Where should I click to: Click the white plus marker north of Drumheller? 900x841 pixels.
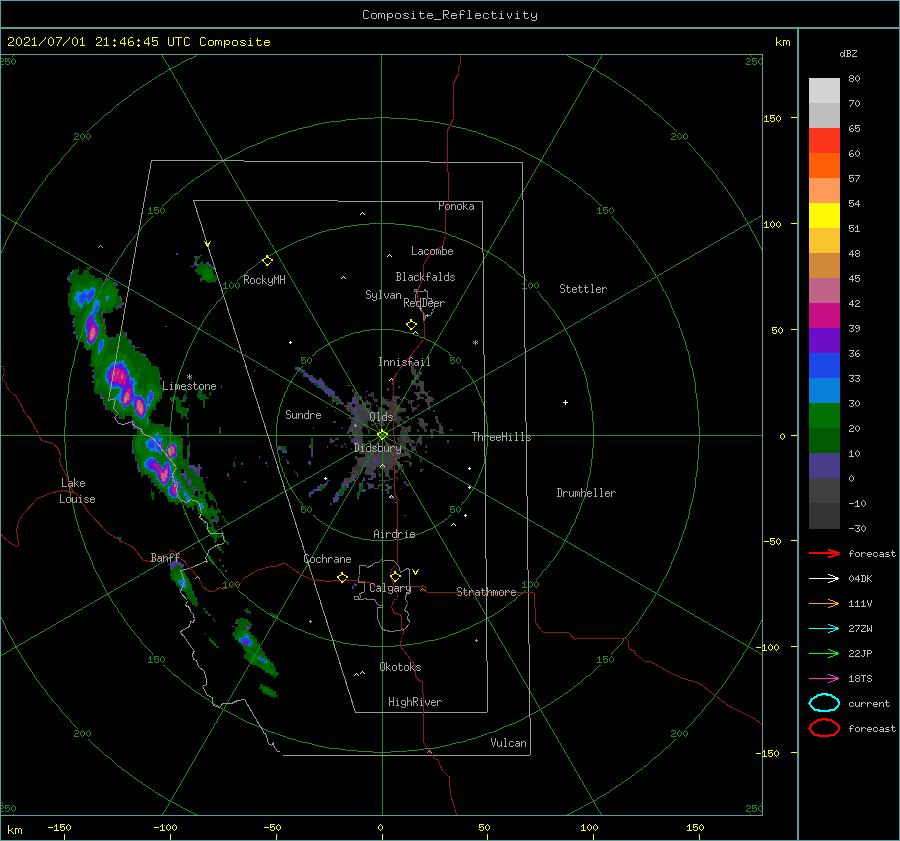coord(565,402)
